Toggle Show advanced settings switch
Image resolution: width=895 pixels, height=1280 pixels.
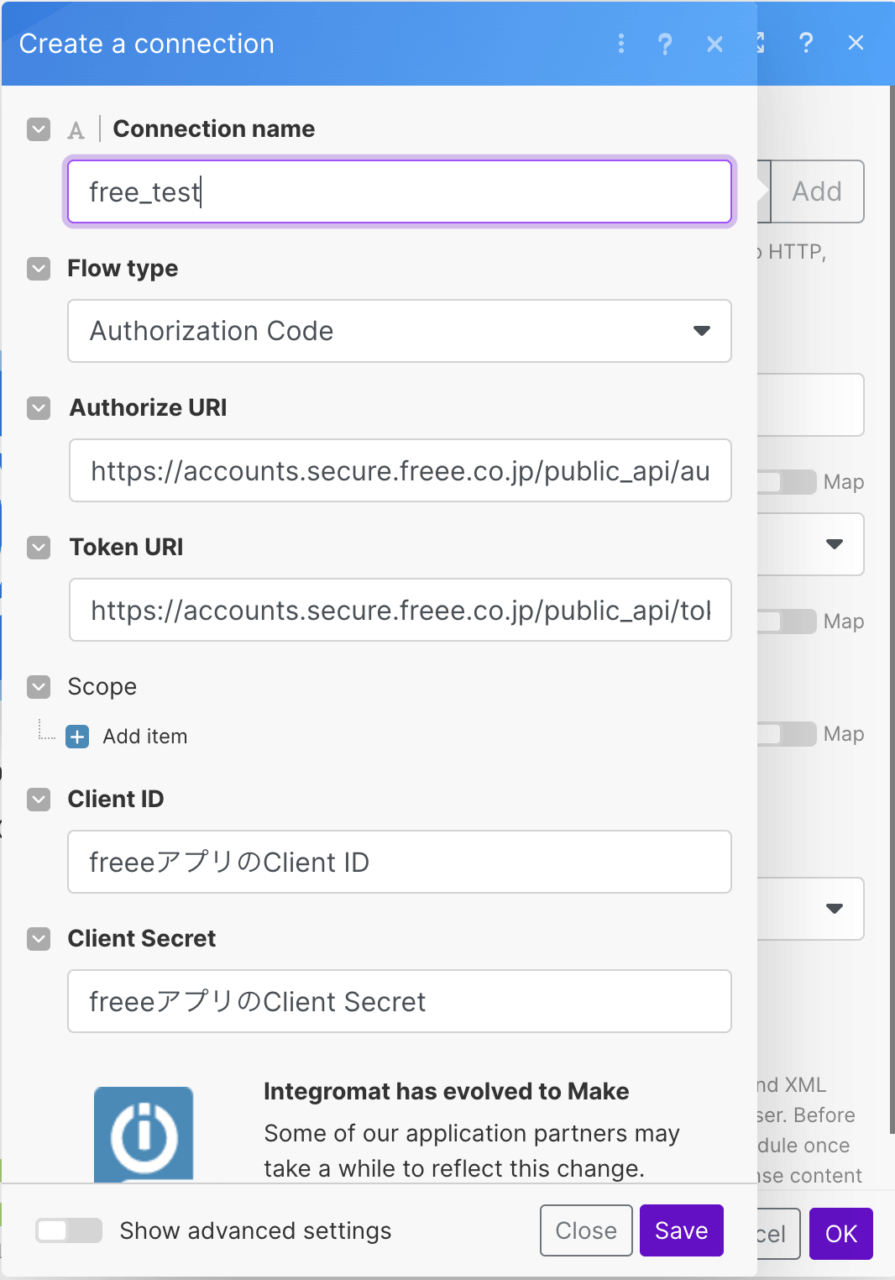(69, 1230)
